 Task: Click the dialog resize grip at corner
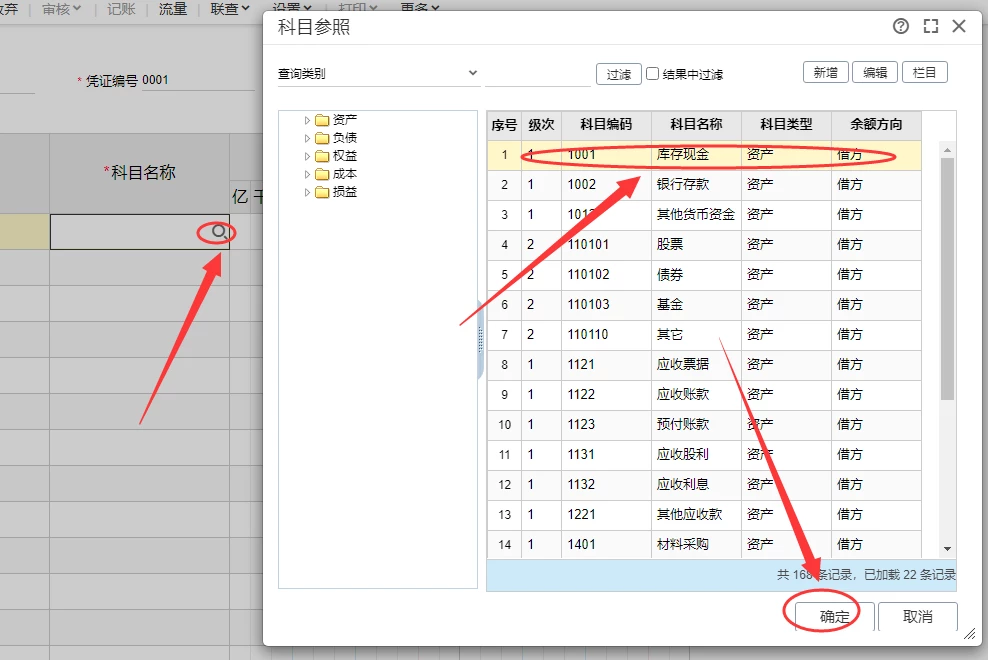[968, 634]
